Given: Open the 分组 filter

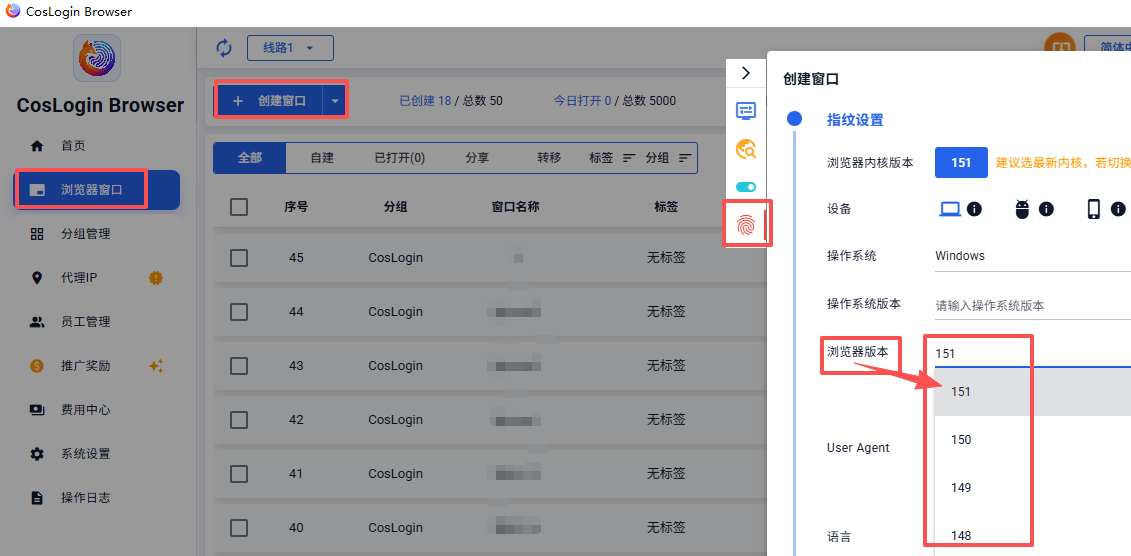Looking at the screenshot, I should tap(668, 157).
